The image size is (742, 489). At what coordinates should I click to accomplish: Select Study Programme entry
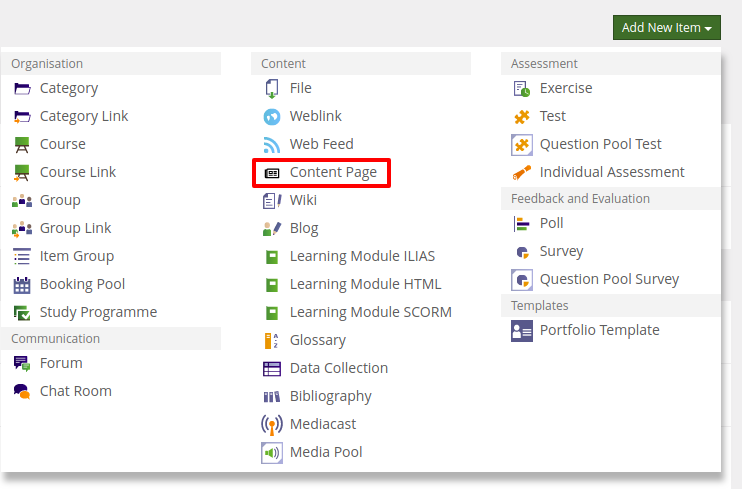click(x=98, y=312)
